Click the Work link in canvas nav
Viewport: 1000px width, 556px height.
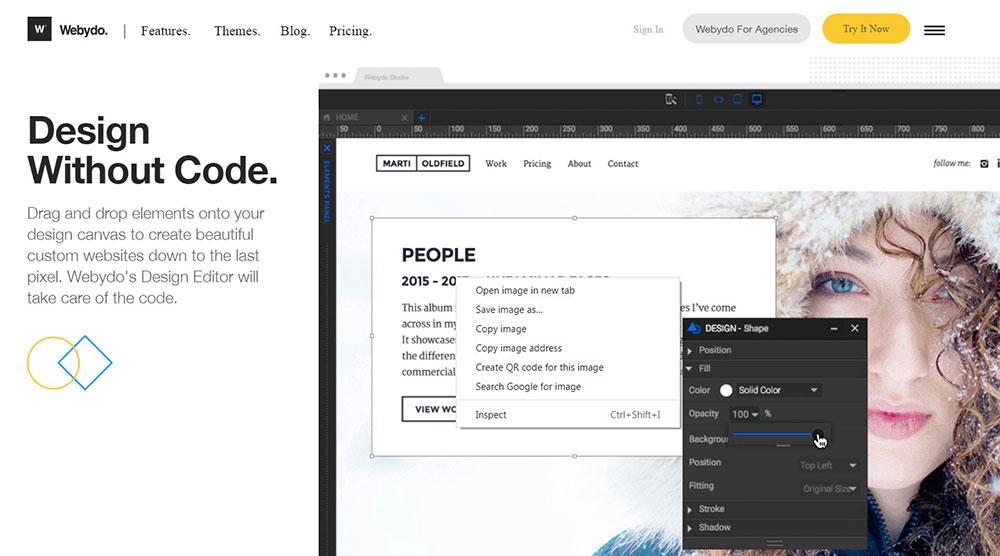tap(496, 164)
